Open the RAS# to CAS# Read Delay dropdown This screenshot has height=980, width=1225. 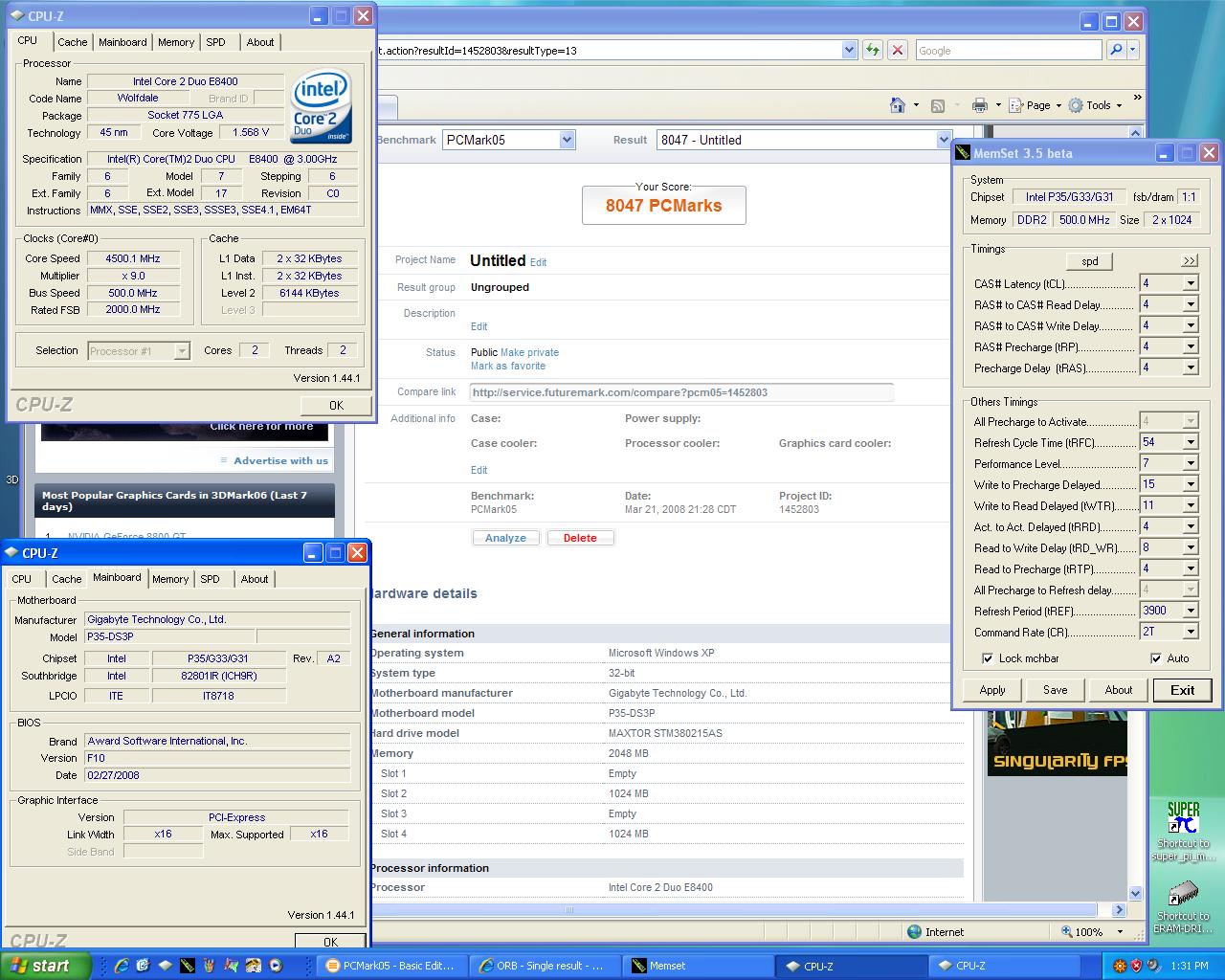(x=1191, y=304)
